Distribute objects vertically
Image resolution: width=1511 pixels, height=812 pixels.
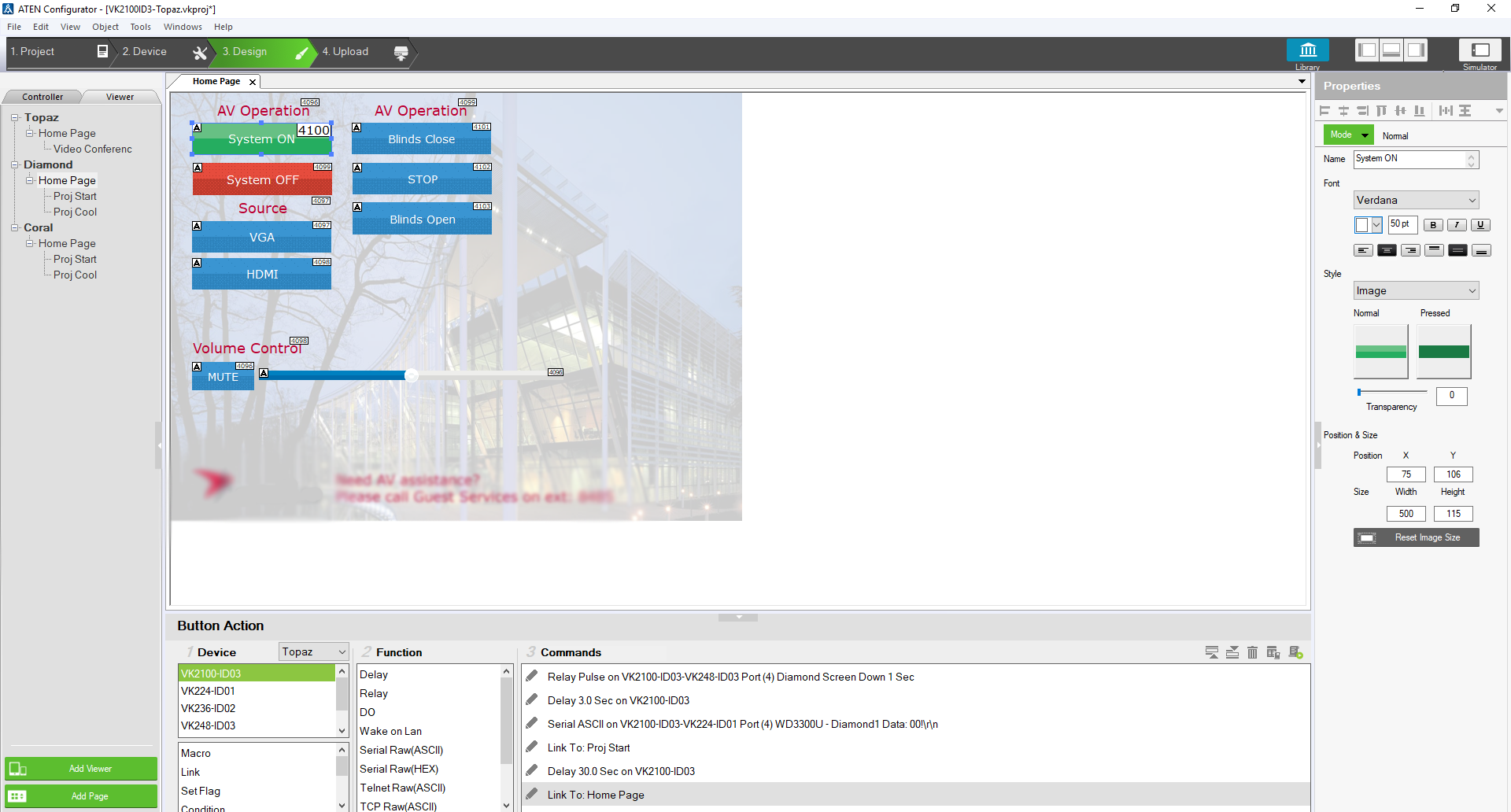1465,111
